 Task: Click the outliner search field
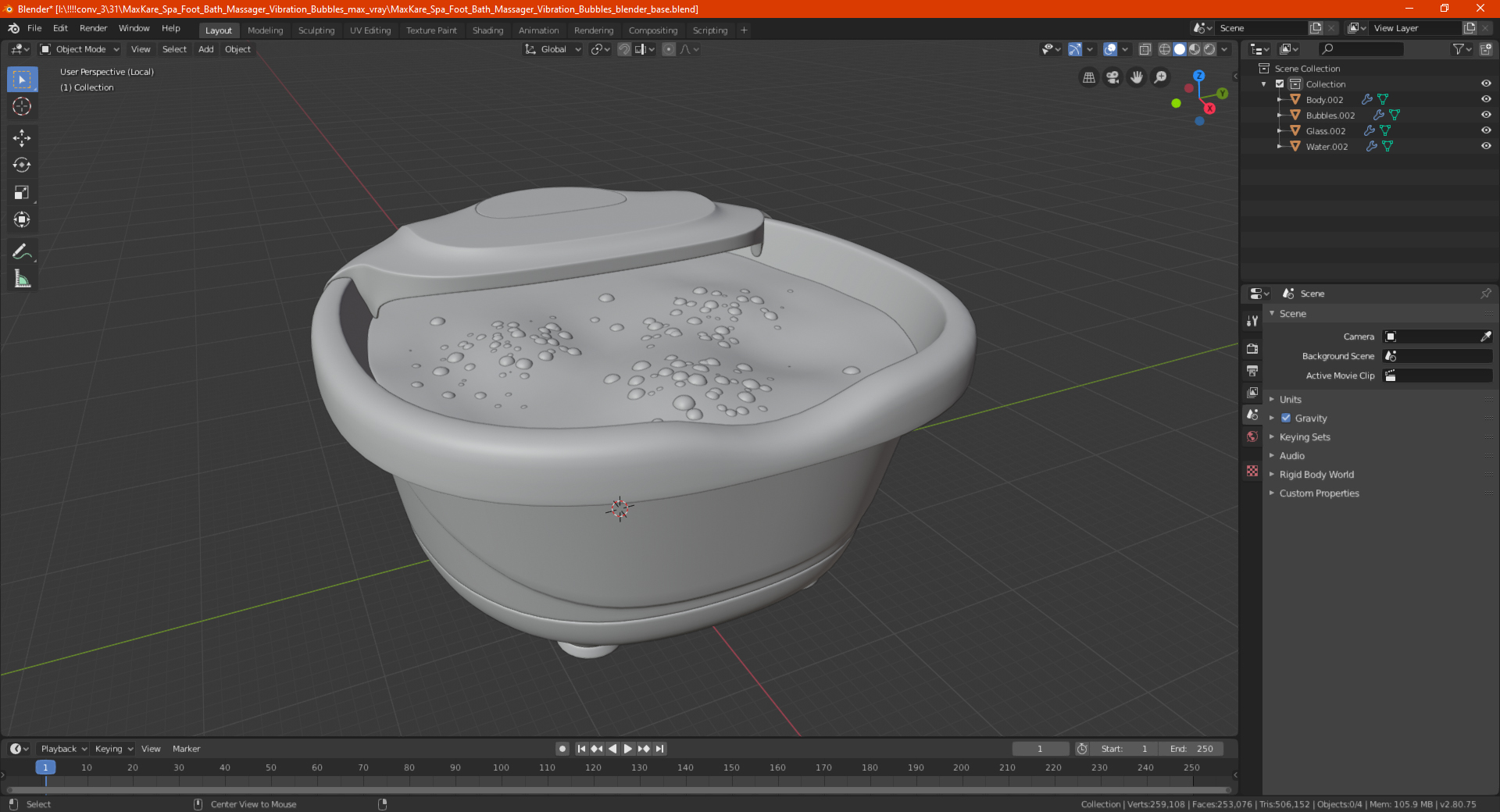click(x=1360, y=49)
